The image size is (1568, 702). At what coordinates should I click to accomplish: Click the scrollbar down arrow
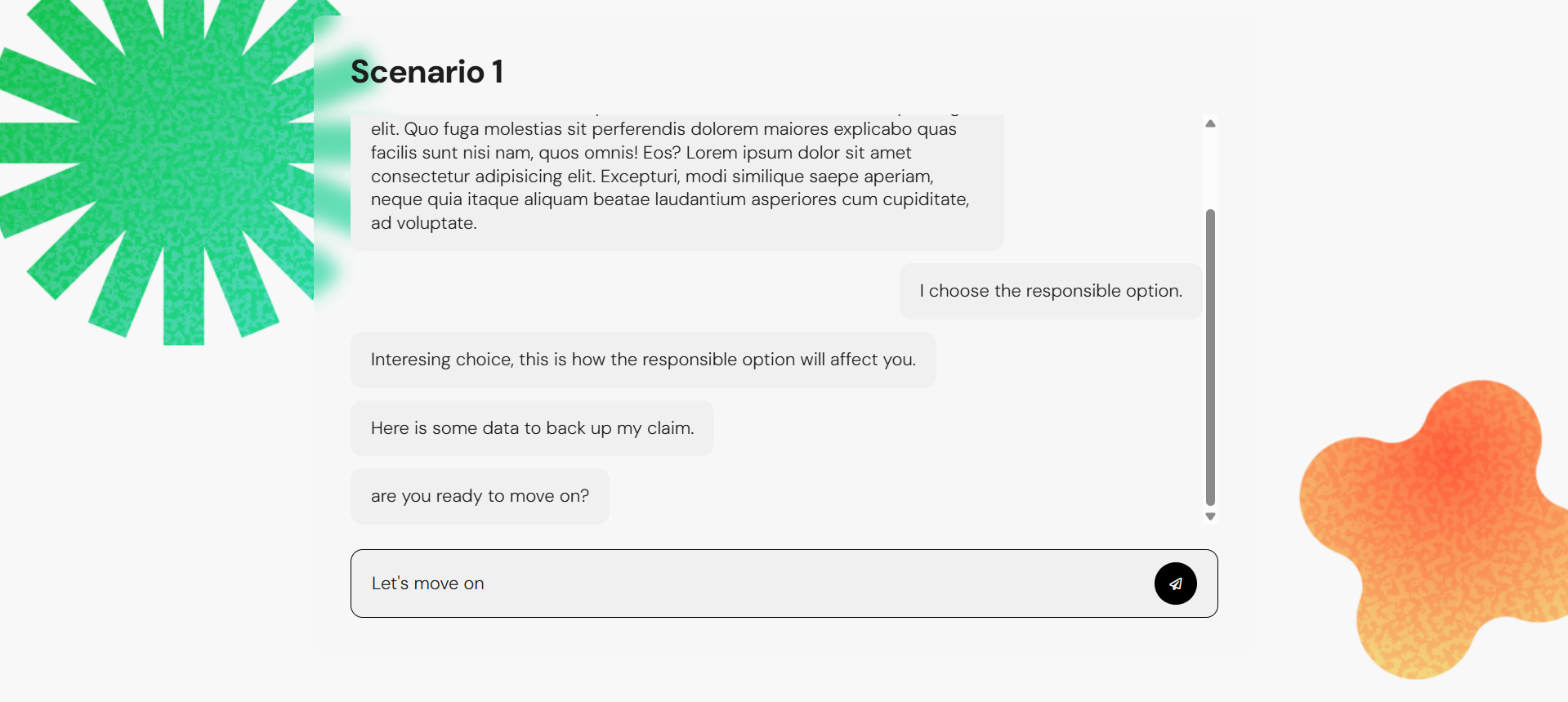[1210, 516]
